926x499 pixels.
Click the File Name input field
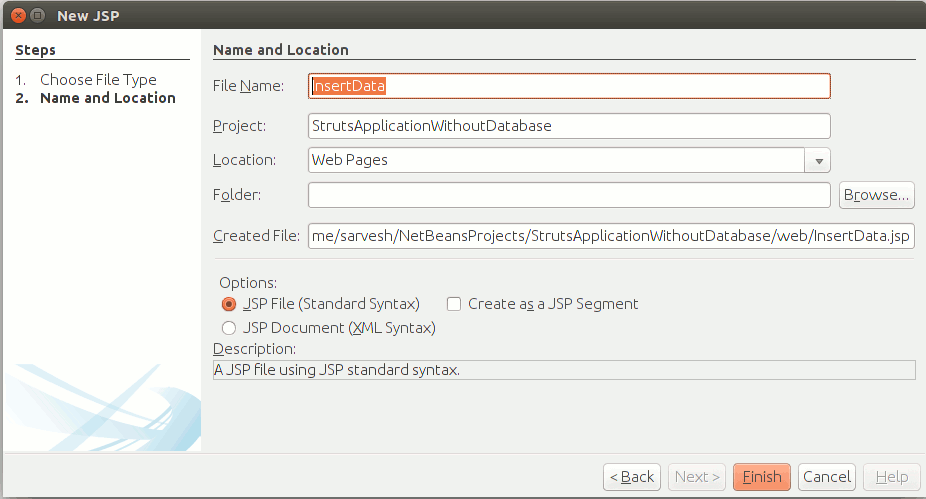(569, 86)
